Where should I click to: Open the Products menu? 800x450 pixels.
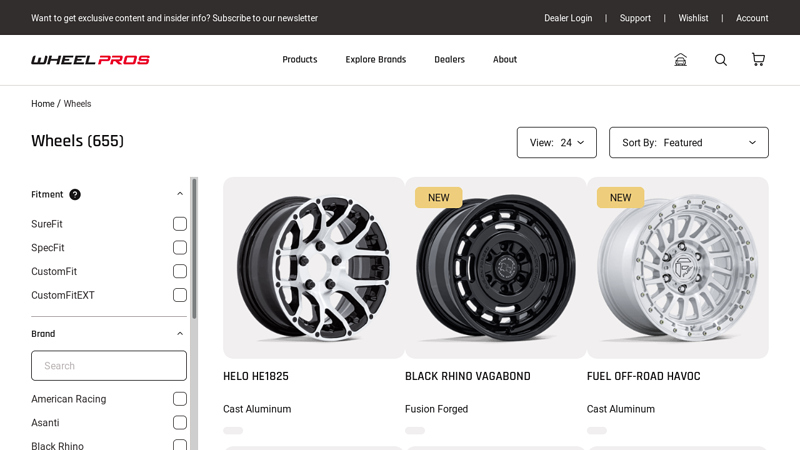pyautogui.click(x=299, y=60)
